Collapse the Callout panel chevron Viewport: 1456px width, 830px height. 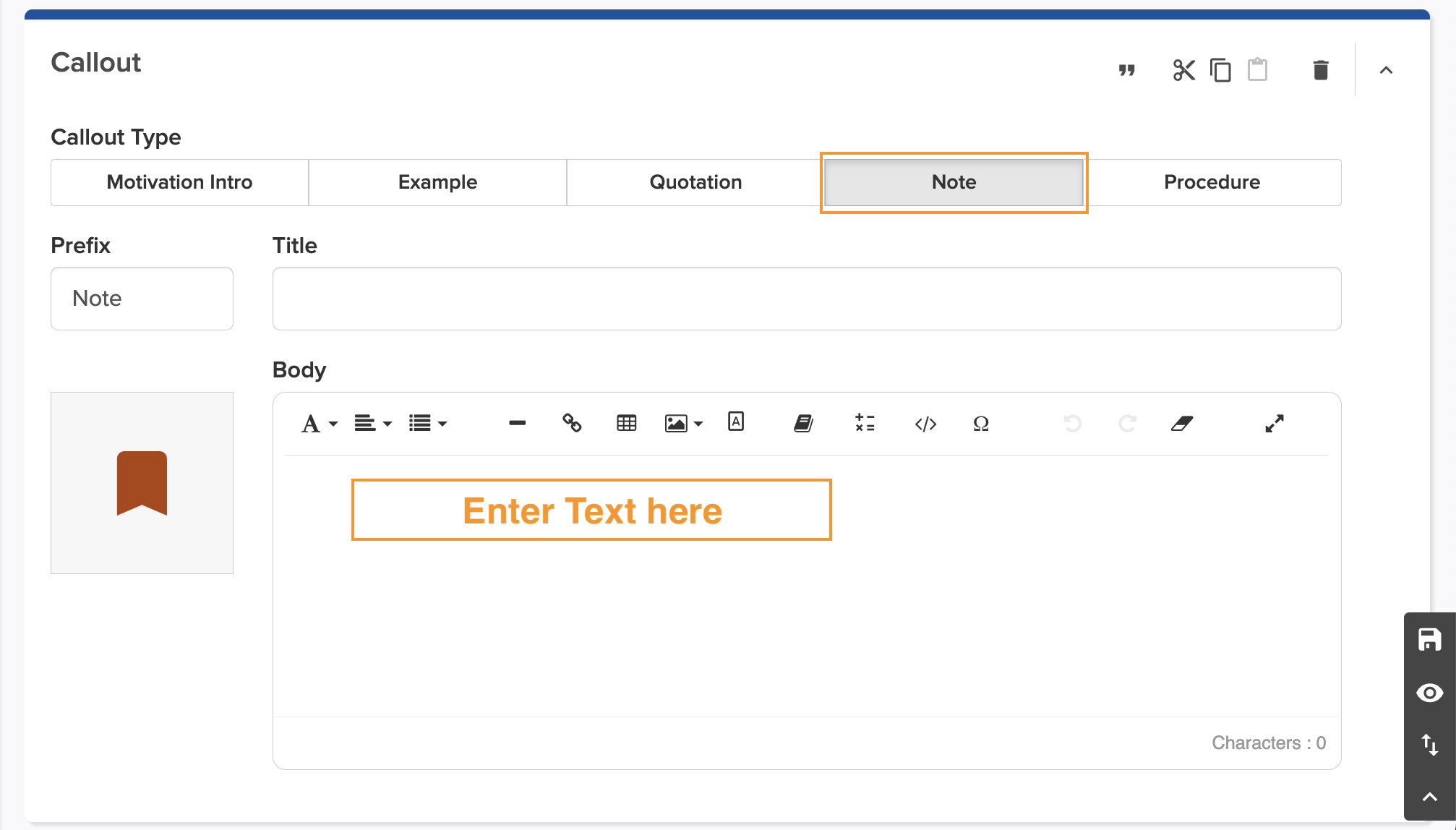(x=1386, y=70)
